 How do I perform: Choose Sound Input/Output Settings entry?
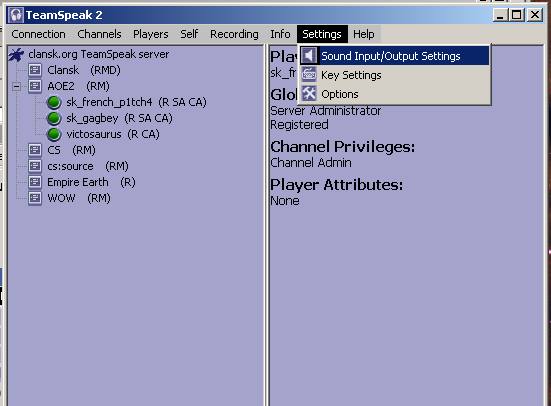(394, 56)
